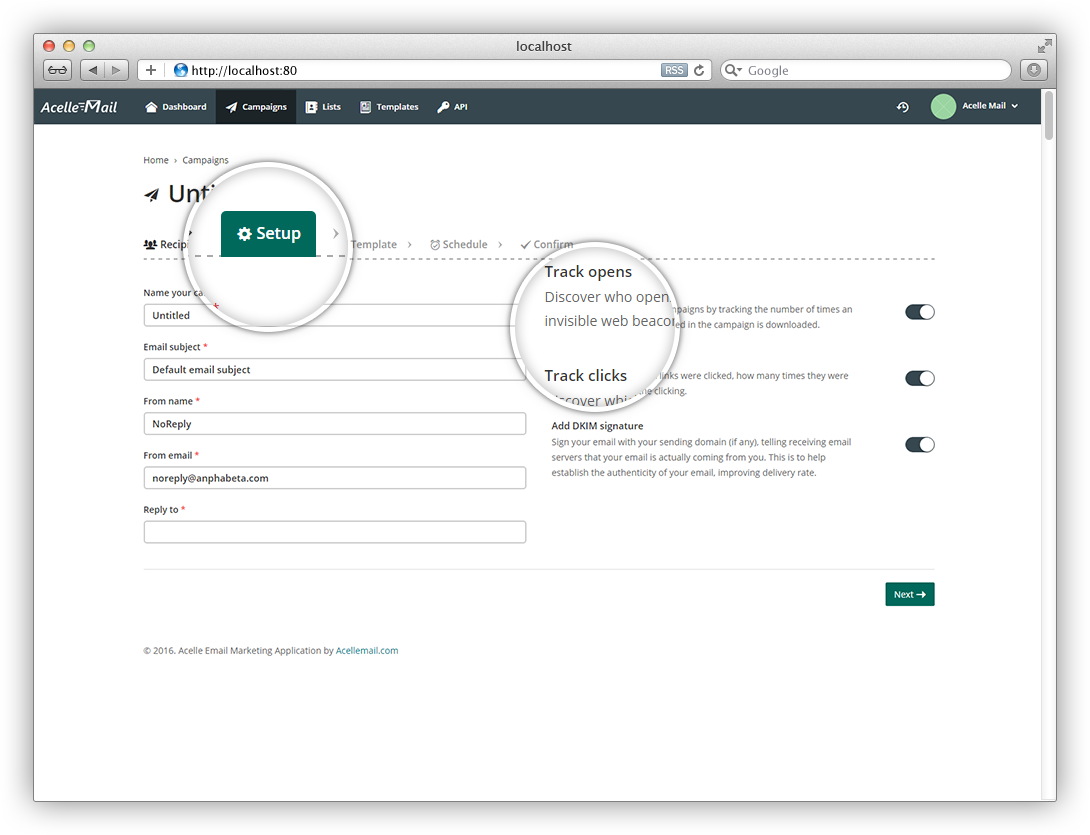
Task: Open the Acellemail.com footer link
Action: (x=367, y=651)
